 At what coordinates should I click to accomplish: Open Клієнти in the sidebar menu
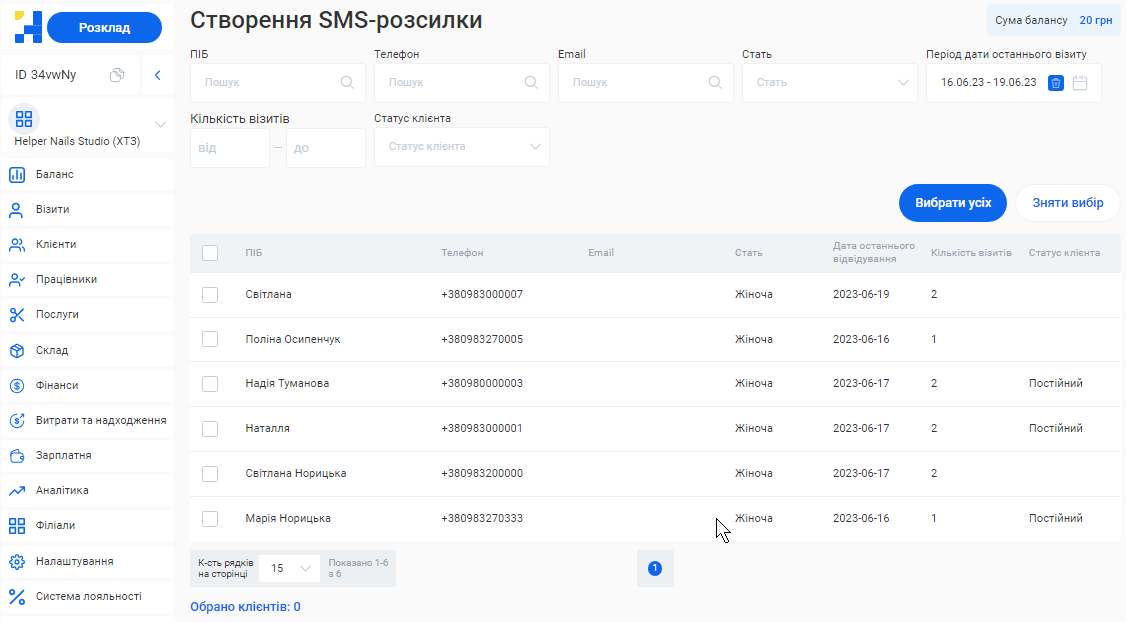(56, 245)
